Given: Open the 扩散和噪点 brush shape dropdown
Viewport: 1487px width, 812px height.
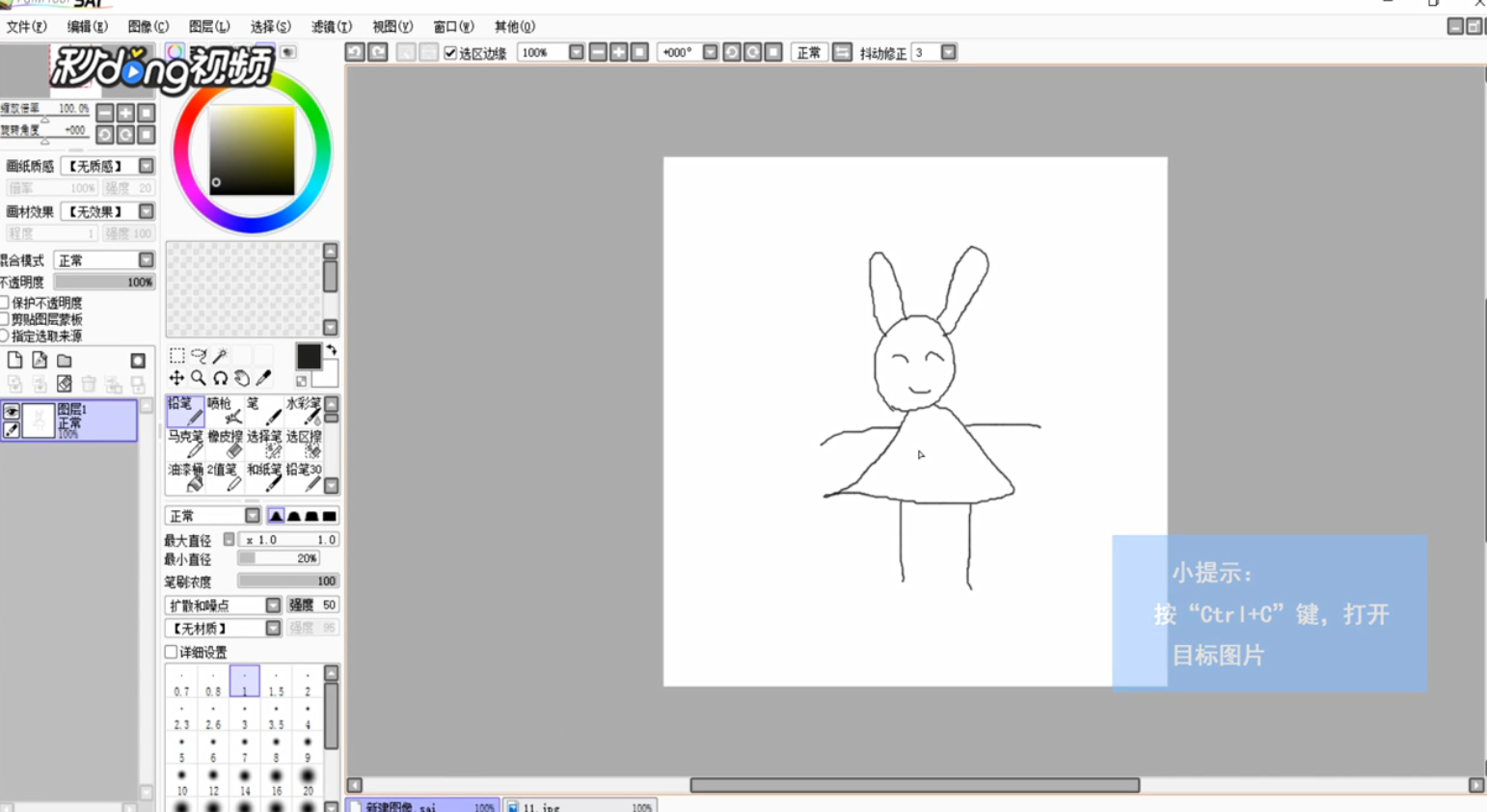Looking at the screenshot, I should tap(273, 605).
